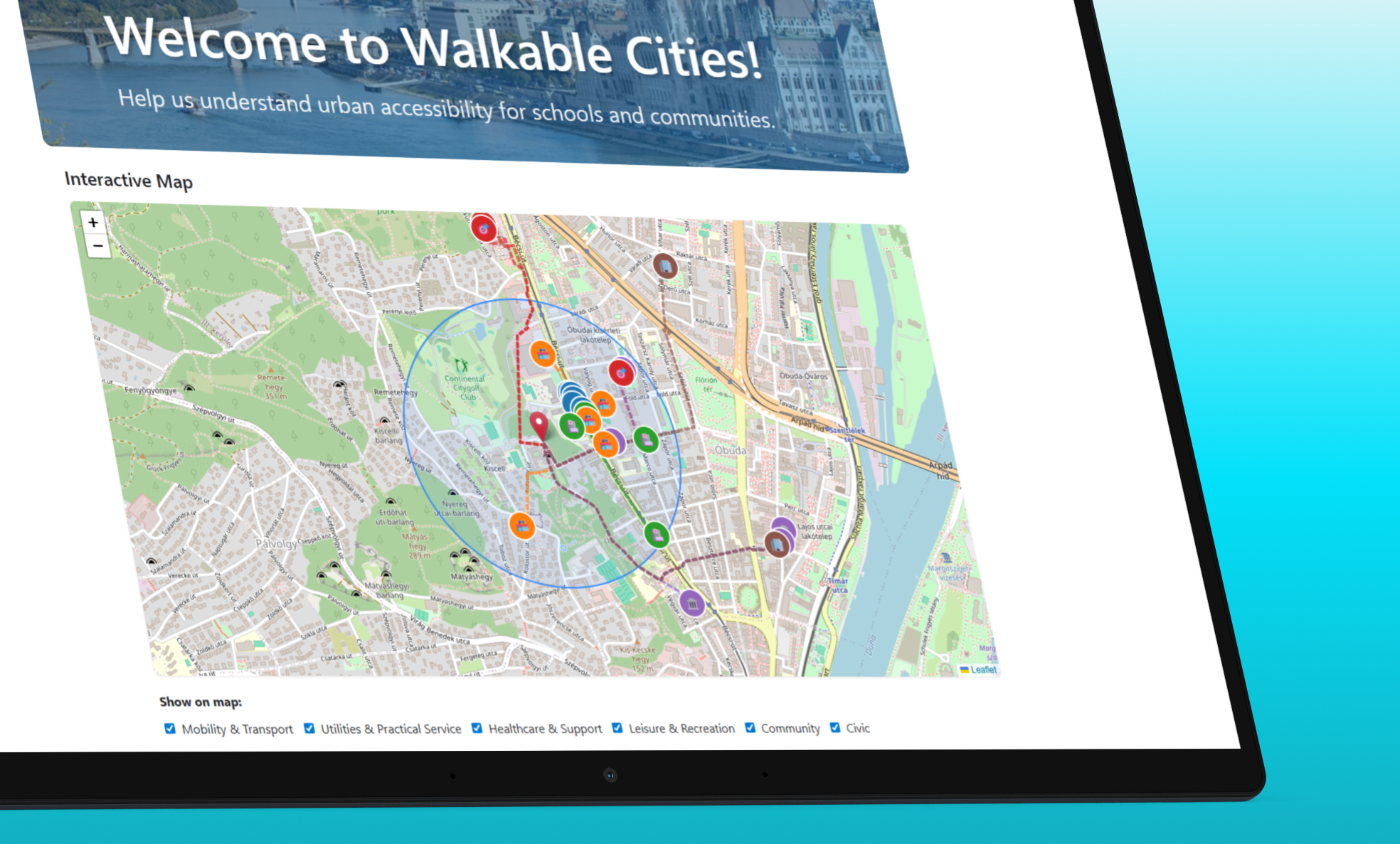Click brown building marker near Raktár utca
Screen dimensions: 1400x844
664,267
